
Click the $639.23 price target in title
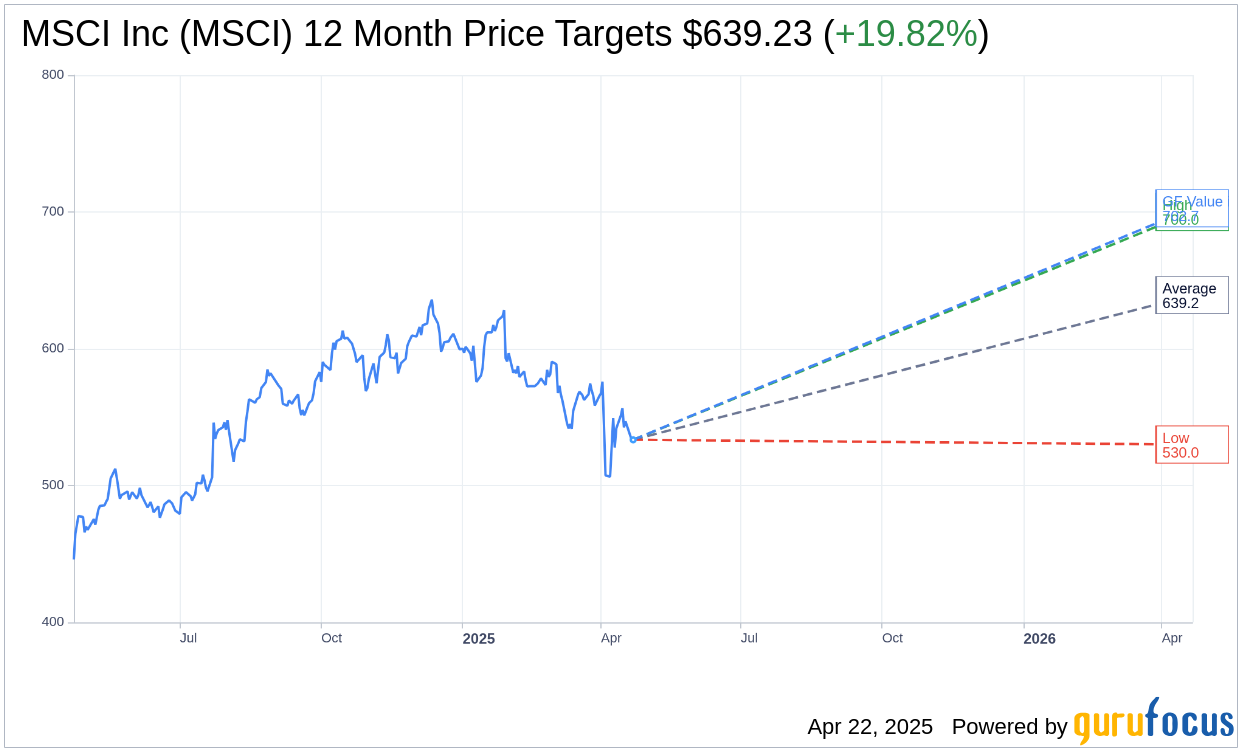(x=747, y=34)
